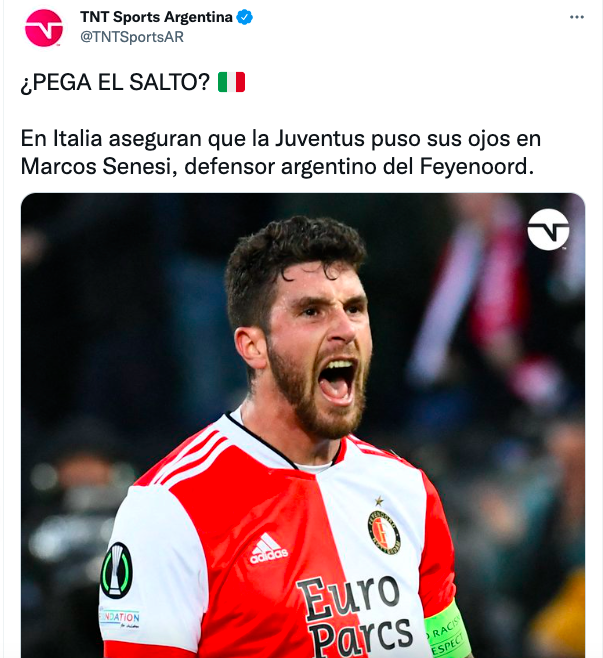
Task: Click the Euro Parcs sponsor lettering
Action: point(355,615)
